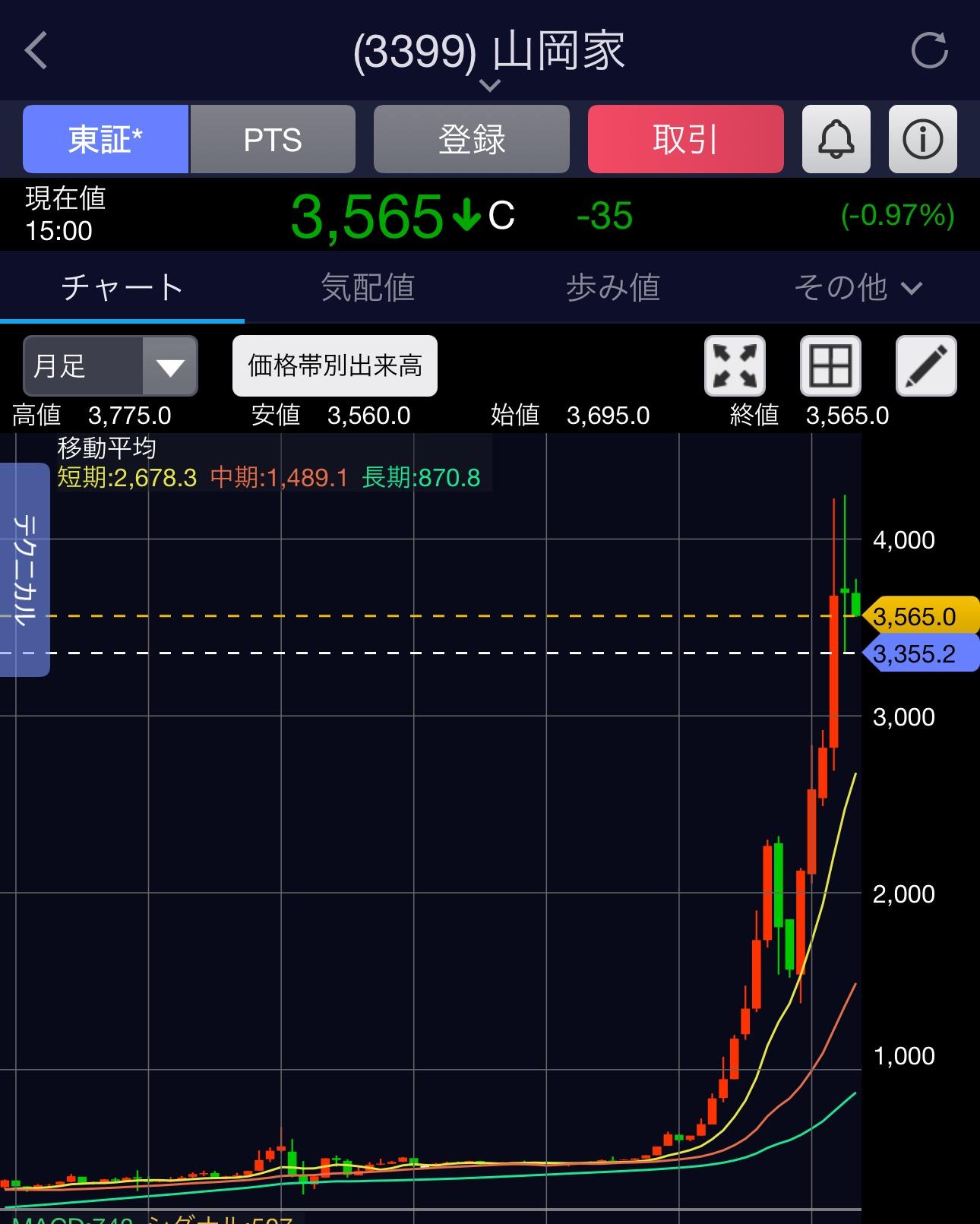Tap the back arrow icon
This screenshot has height=1224, width=980.
(36, 51)
